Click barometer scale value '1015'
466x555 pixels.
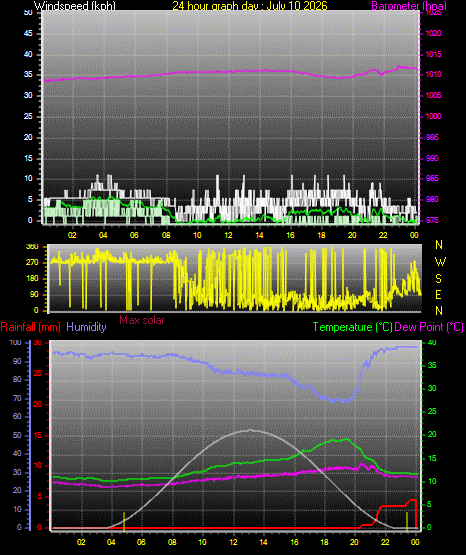point(433,54)
